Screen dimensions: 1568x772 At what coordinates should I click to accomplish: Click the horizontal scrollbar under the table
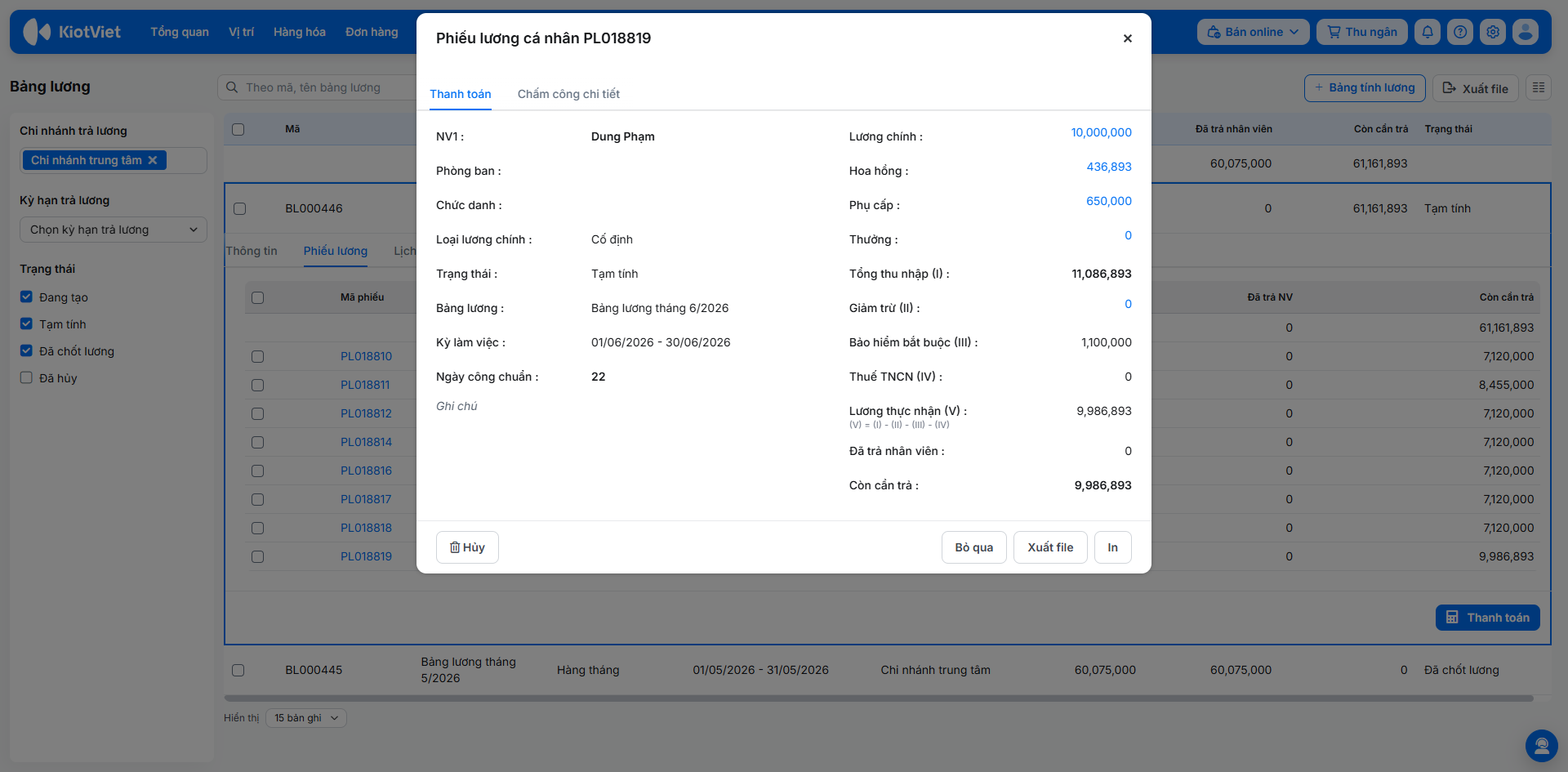click(x=879, y=698)
